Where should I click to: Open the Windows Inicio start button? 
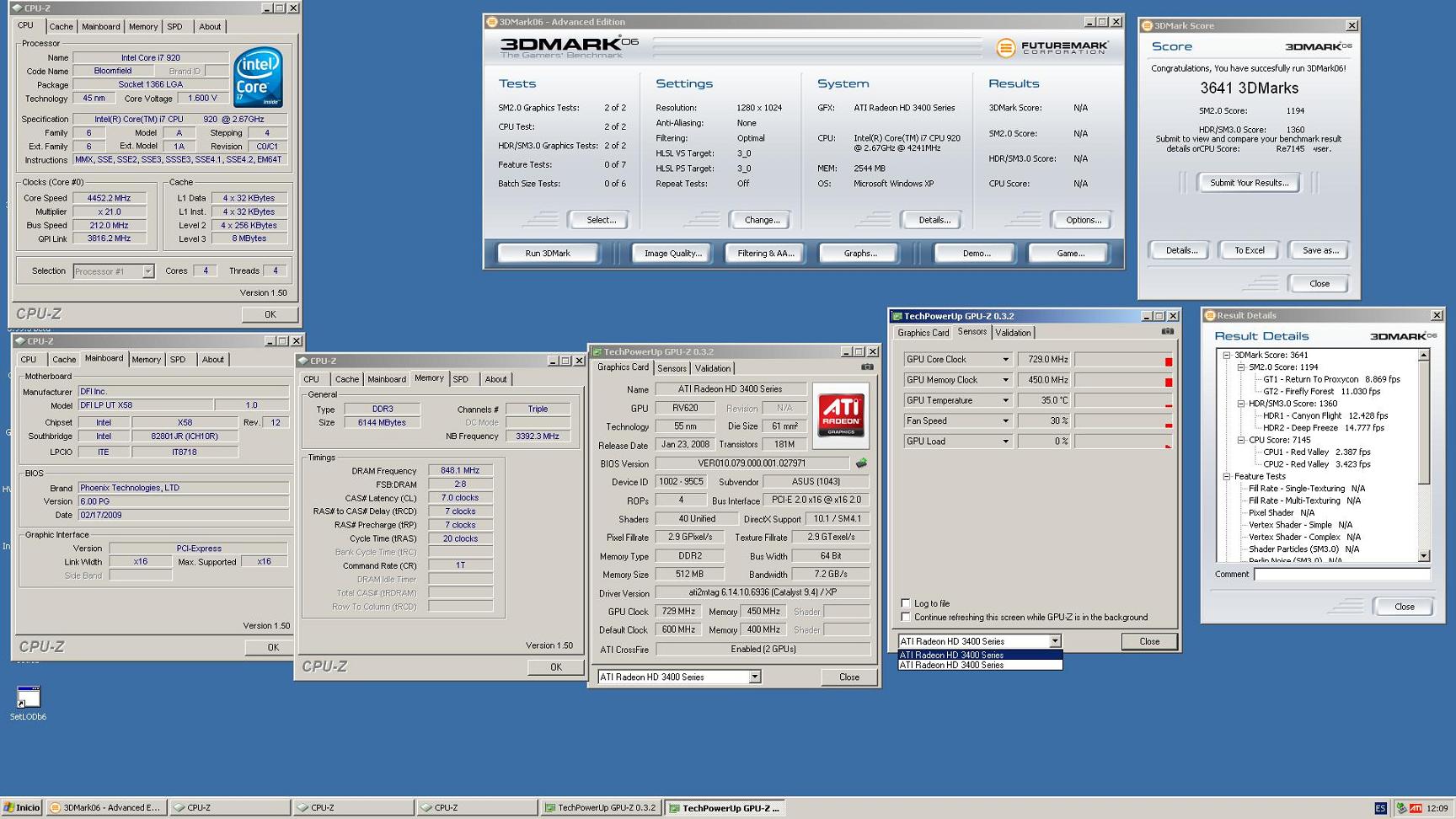[22, 807]
